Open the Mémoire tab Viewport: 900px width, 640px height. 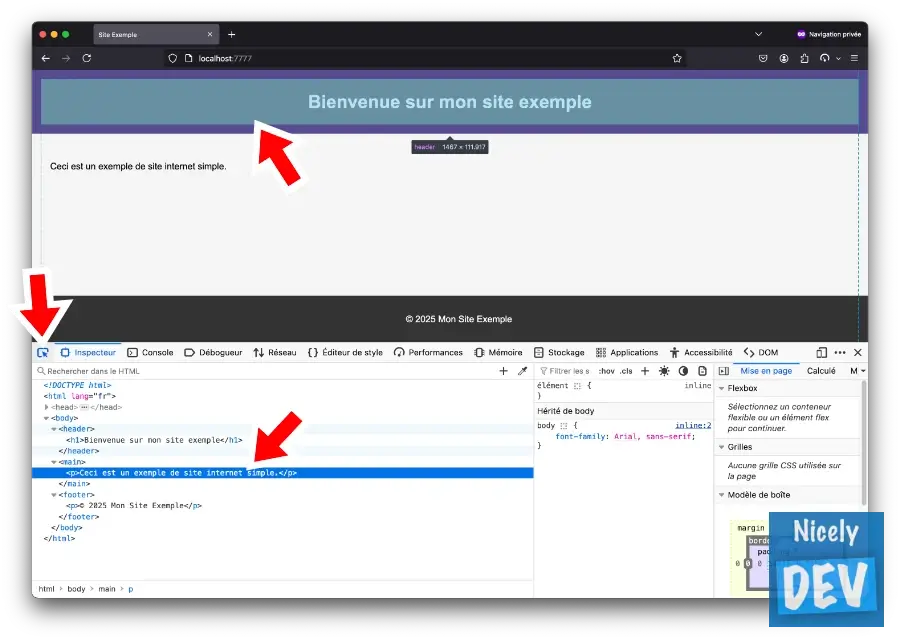pyautogui.click(x=498, y=352)
